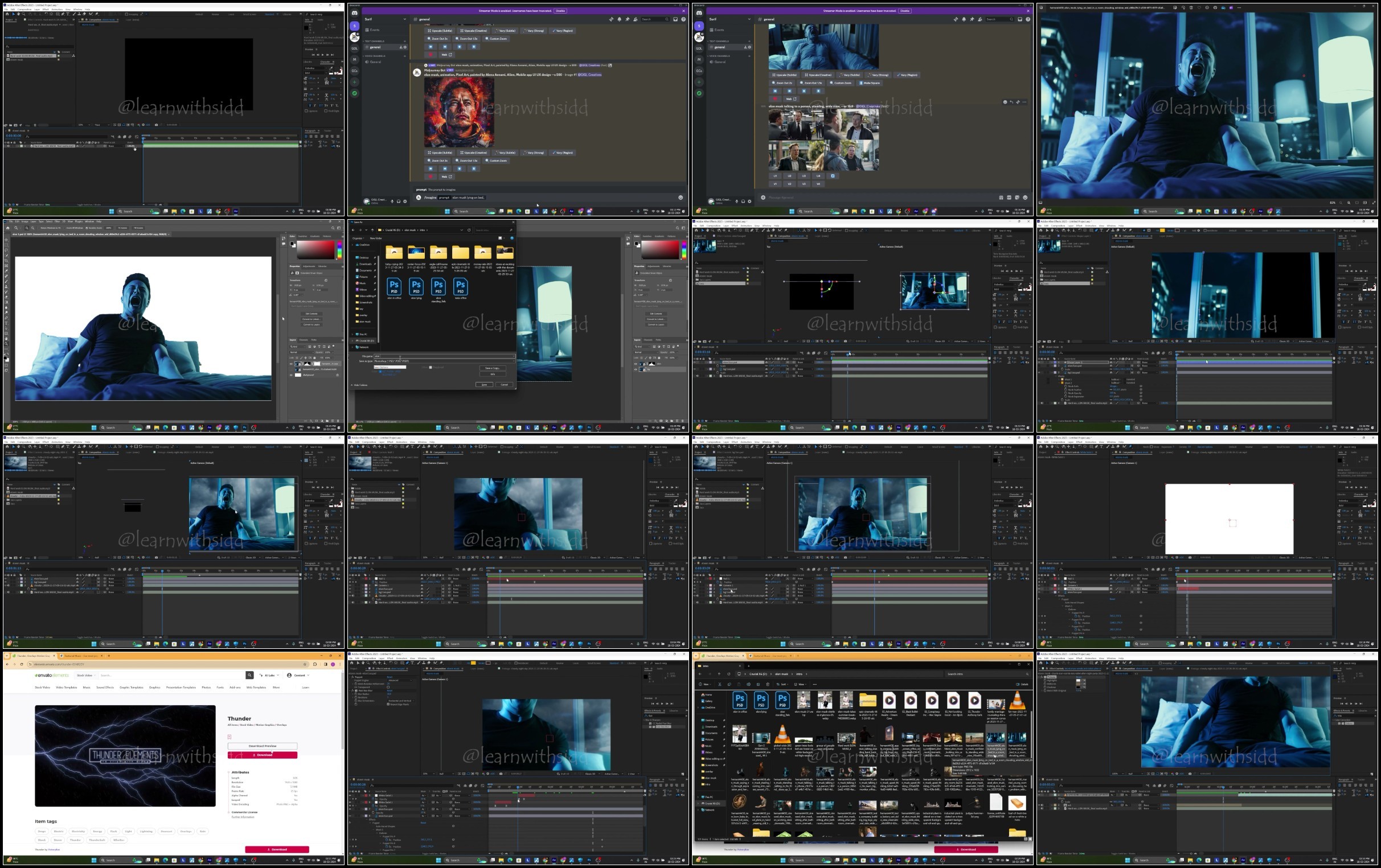Click bookmark collection icon under Thunder title
The image size is (1381, 868).
pos(230,737)
